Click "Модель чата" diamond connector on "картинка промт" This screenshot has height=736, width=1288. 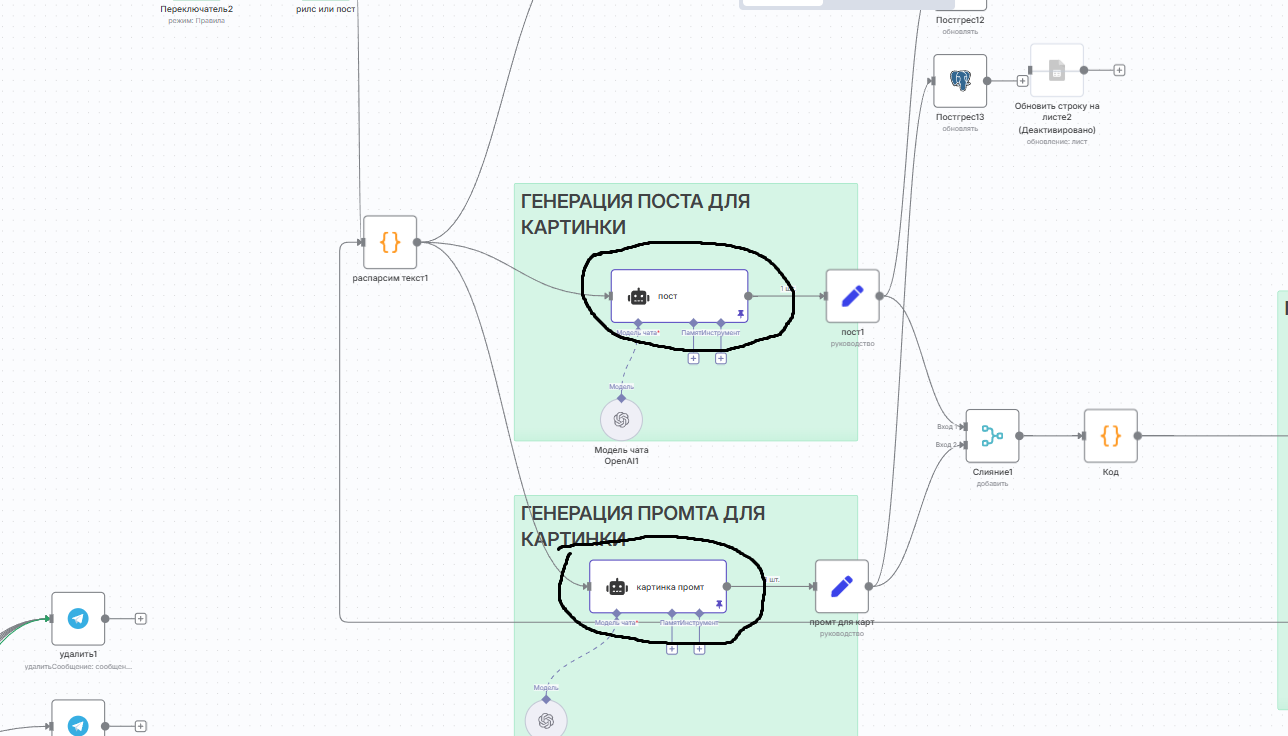click(616, 613)
